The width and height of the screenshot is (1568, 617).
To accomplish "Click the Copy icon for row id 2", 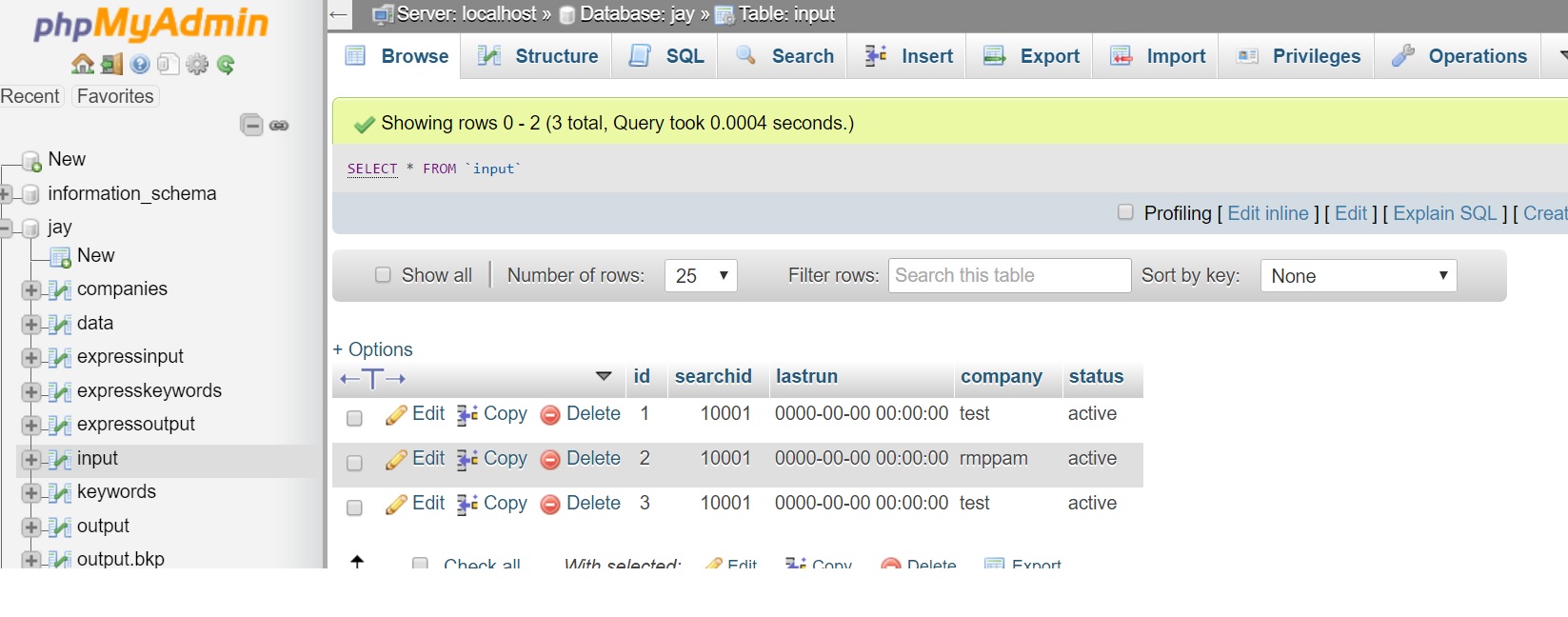I will [x=466, y=460].
